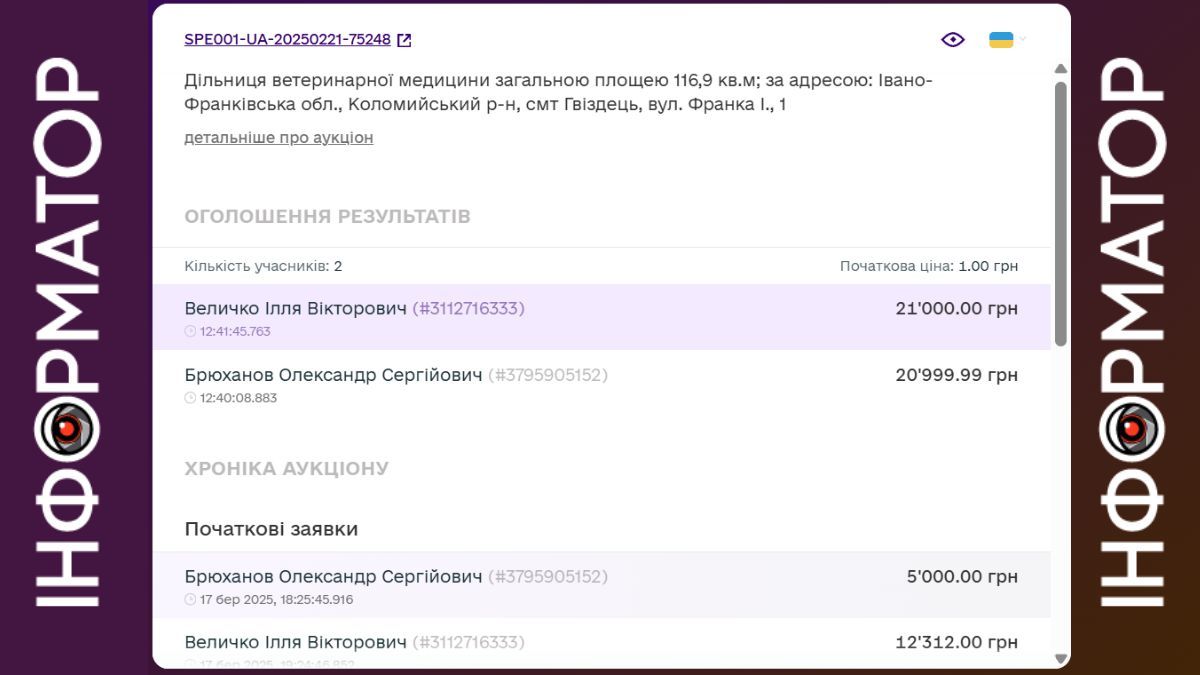1200x675 pixels.
Task: Open the external link icon next to SPE001-UA-20250221-75248
Action: (x=403, y=39)
